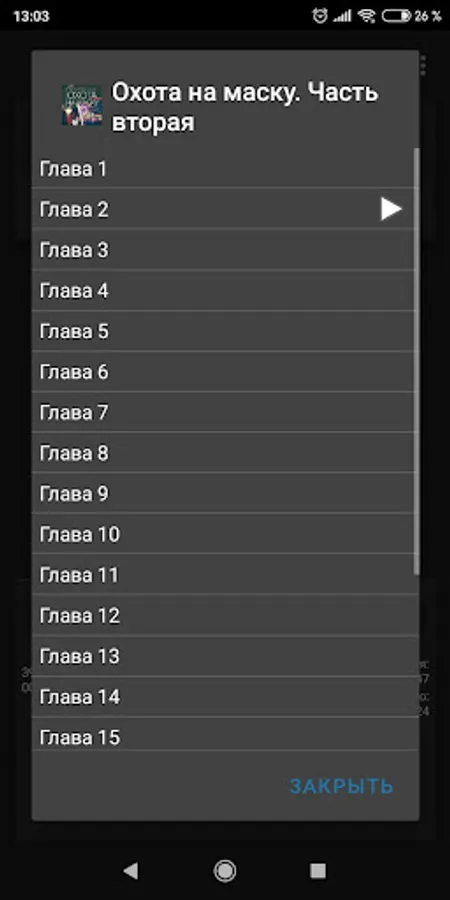
Task: Tap the alarm clock status bar icon
Action: 320,16
